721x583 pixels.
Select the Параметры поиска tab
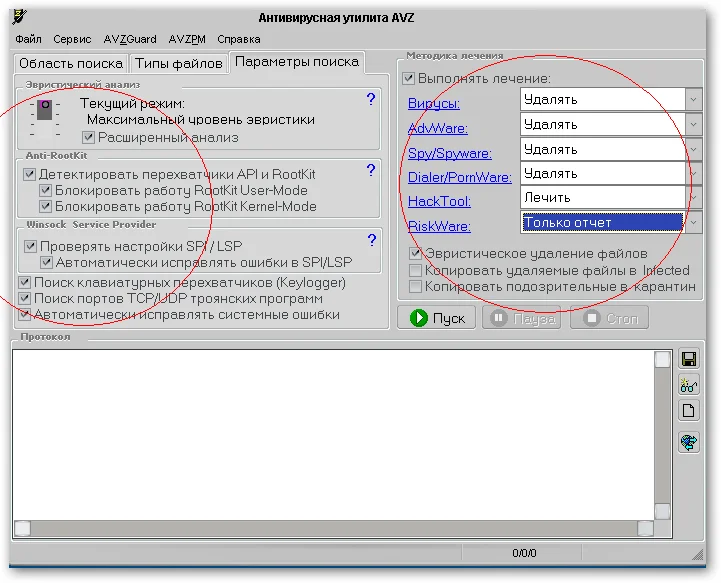297,62
